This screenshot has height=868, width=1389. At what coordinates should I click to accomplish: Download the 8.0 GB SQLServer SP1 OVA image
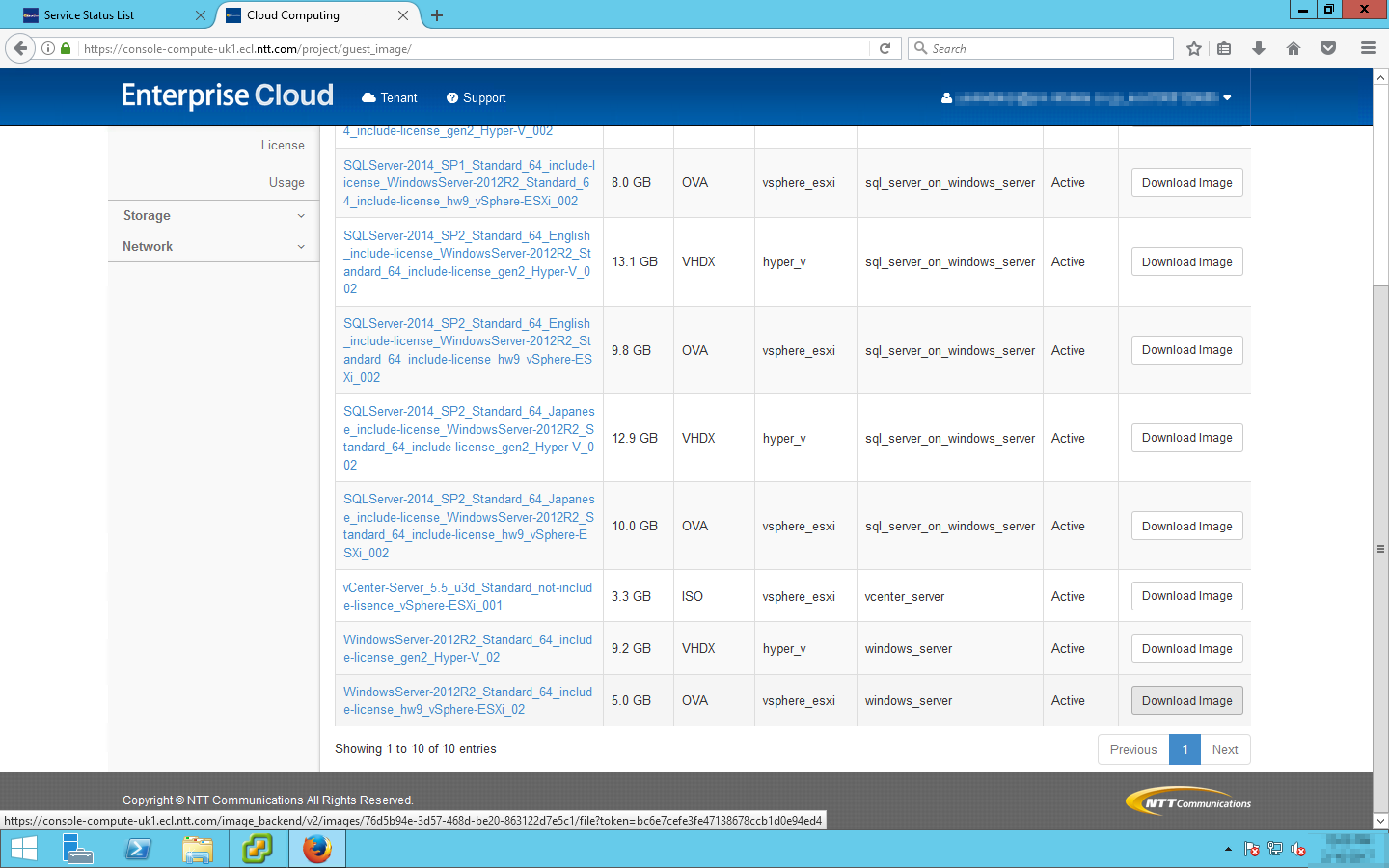coord(1186,183)
